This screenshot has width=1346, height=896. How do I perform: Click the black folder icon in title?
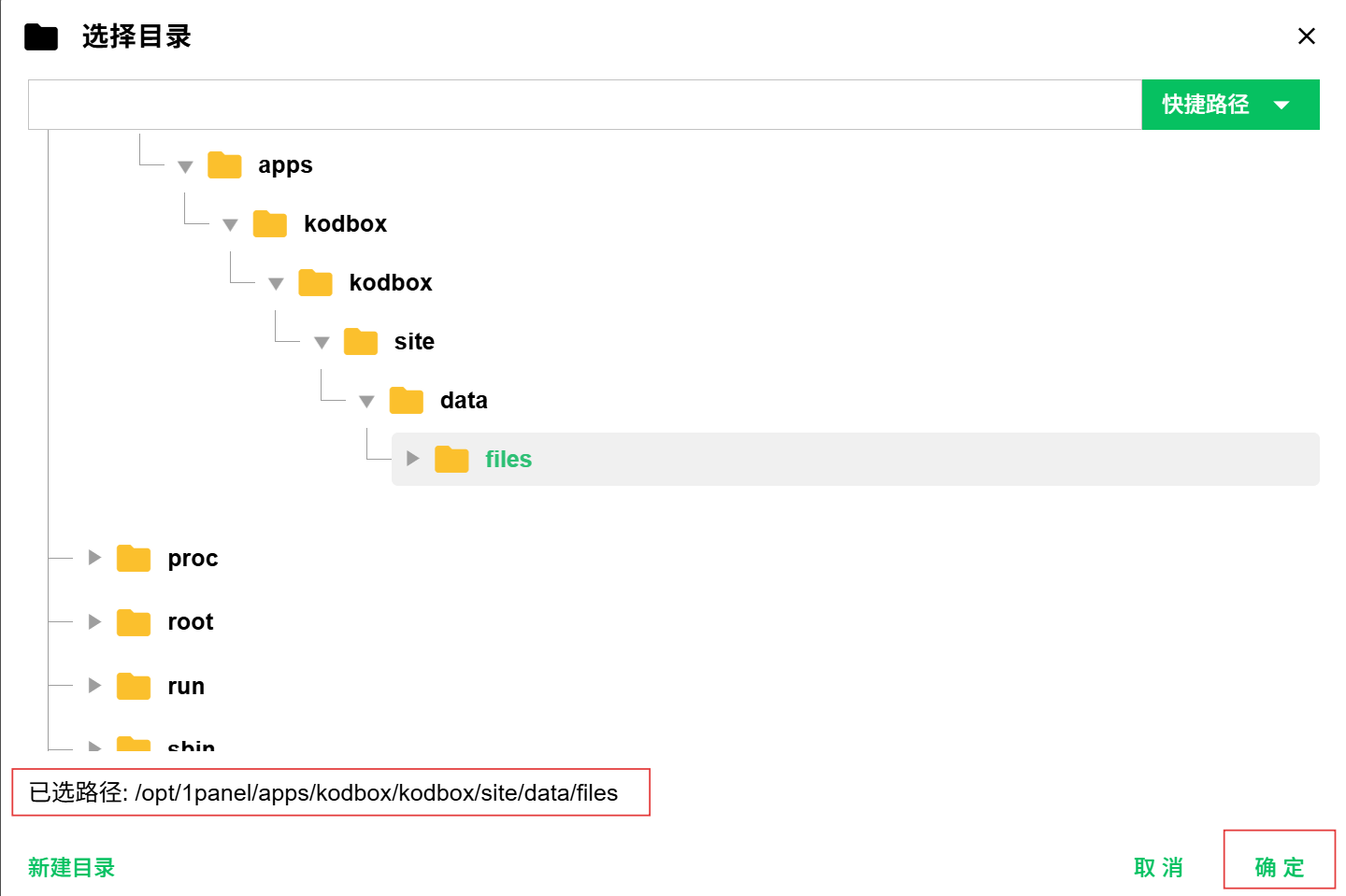[41, 37]
